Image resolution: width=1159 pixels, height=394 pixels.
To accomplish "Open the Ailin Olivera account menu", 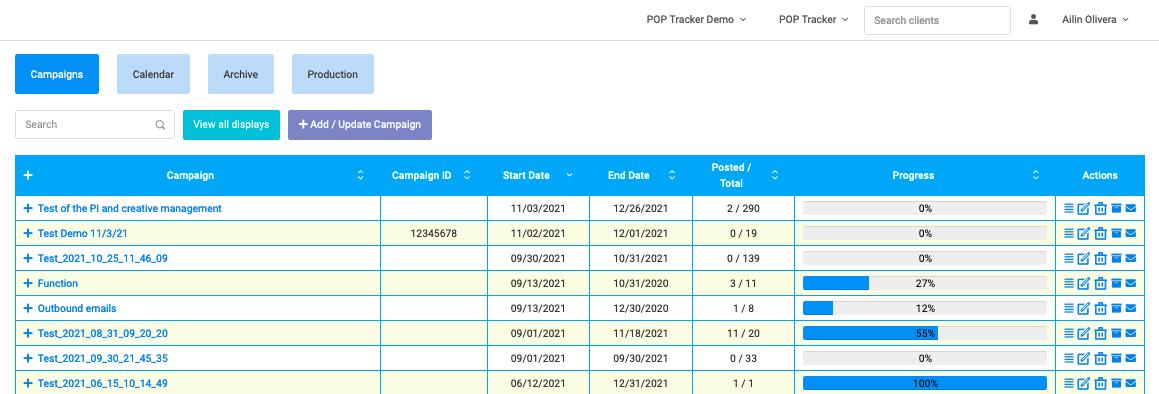I will coord(1095,20).
